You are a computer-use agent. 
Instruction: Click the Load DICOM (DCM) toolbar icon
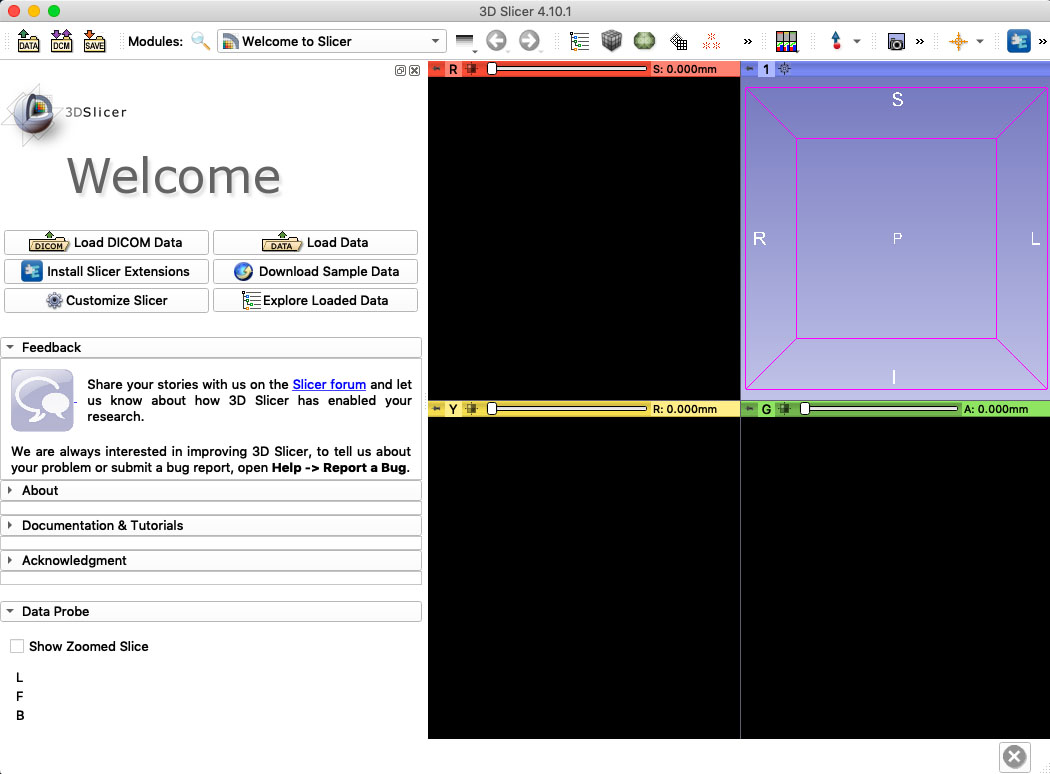point(61,41)
